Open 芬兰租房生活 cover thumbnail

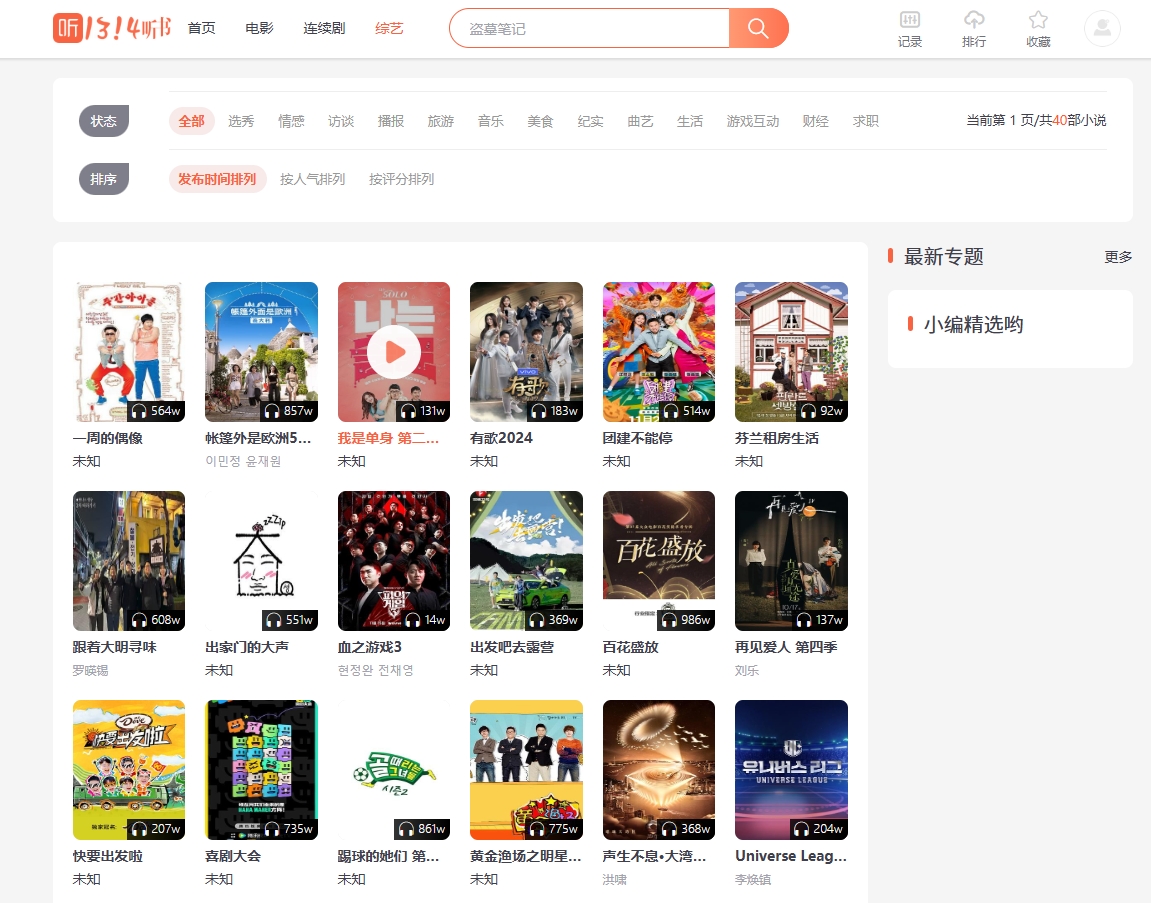coord(791,352)
